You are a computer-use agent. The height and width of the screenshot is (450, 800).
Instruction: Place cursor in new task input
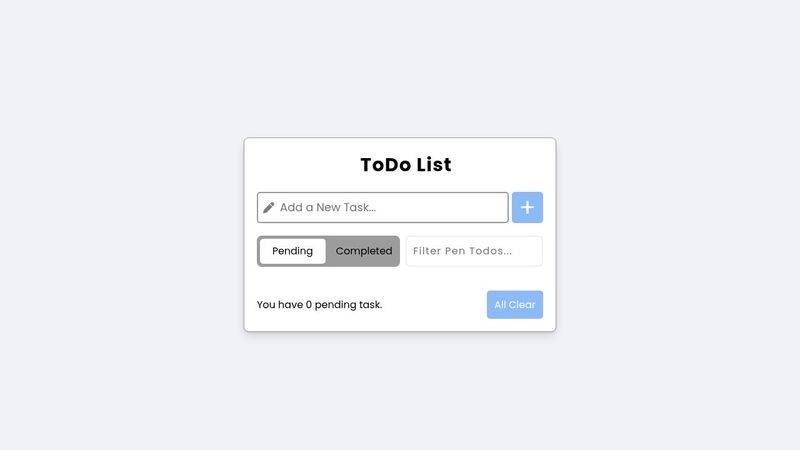coord(383,207)
